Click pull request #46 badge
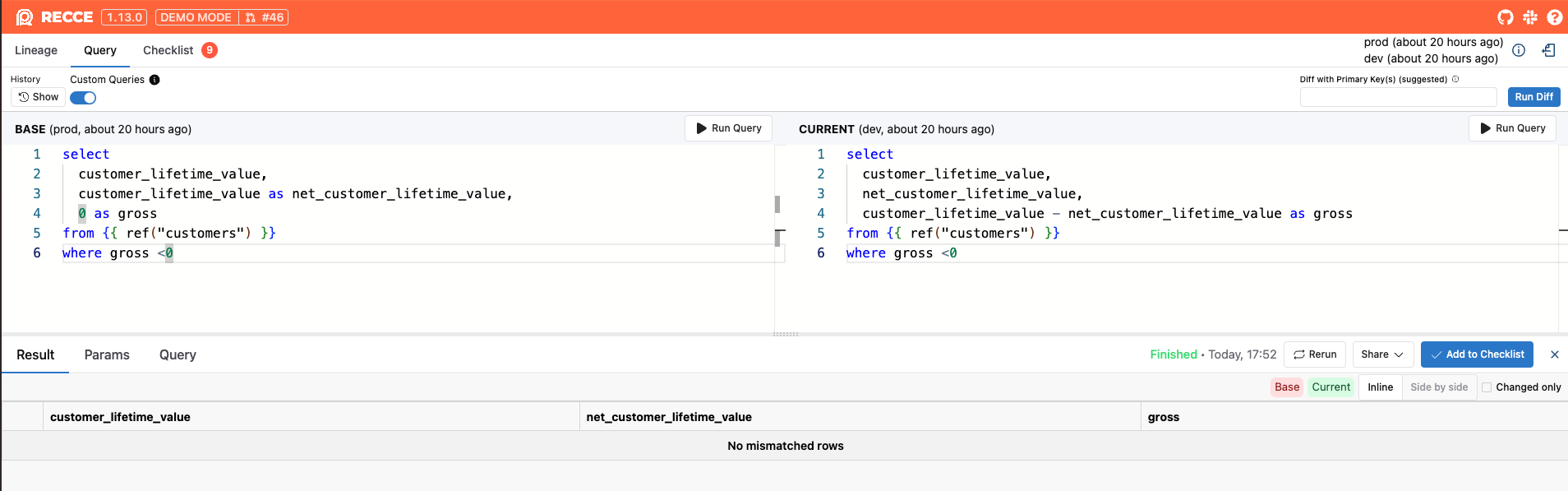The width and height of the screenshot is (1568, 491). coord(264,17)
